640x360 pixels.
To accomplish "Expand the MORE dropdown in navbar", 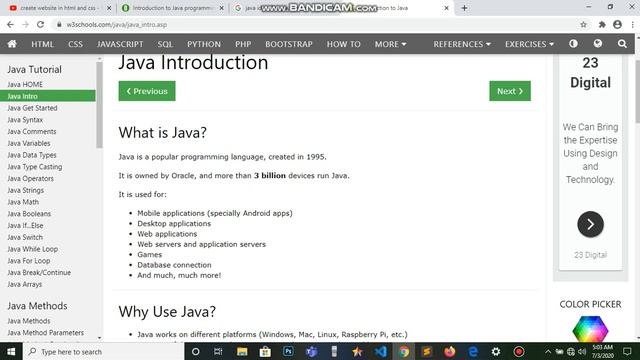I will pos(390,44).
